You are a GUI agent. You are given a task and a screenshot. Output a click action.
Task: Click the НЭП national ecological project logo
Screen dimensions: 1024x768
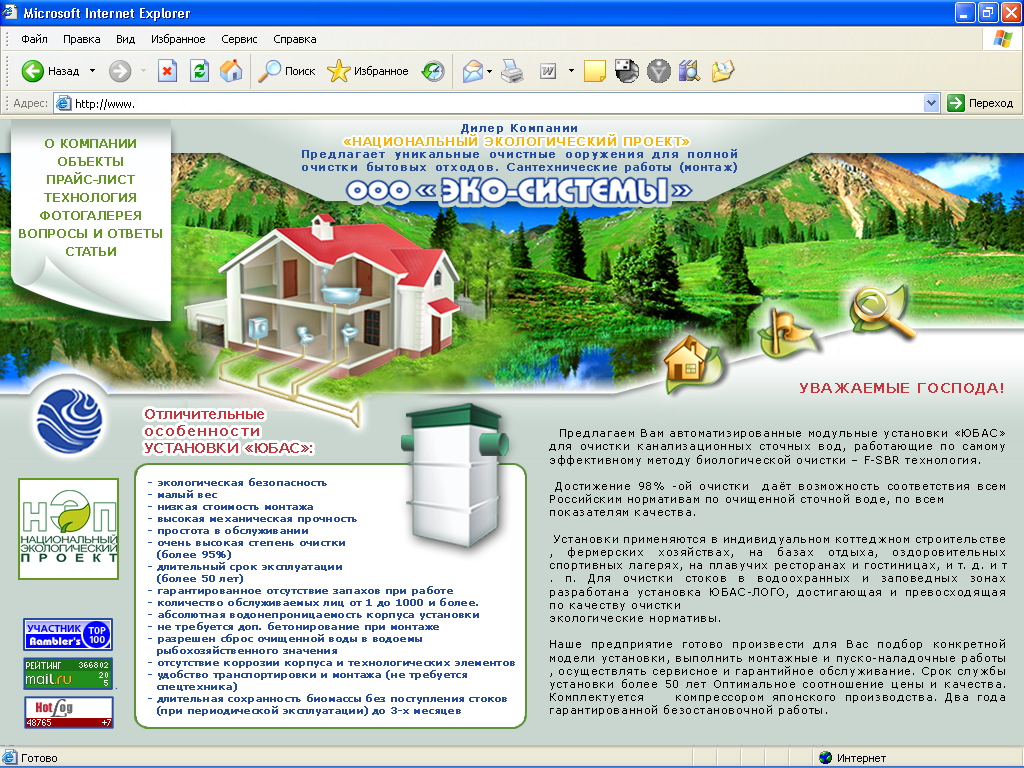pyautogui.click(x=69, y=529)
